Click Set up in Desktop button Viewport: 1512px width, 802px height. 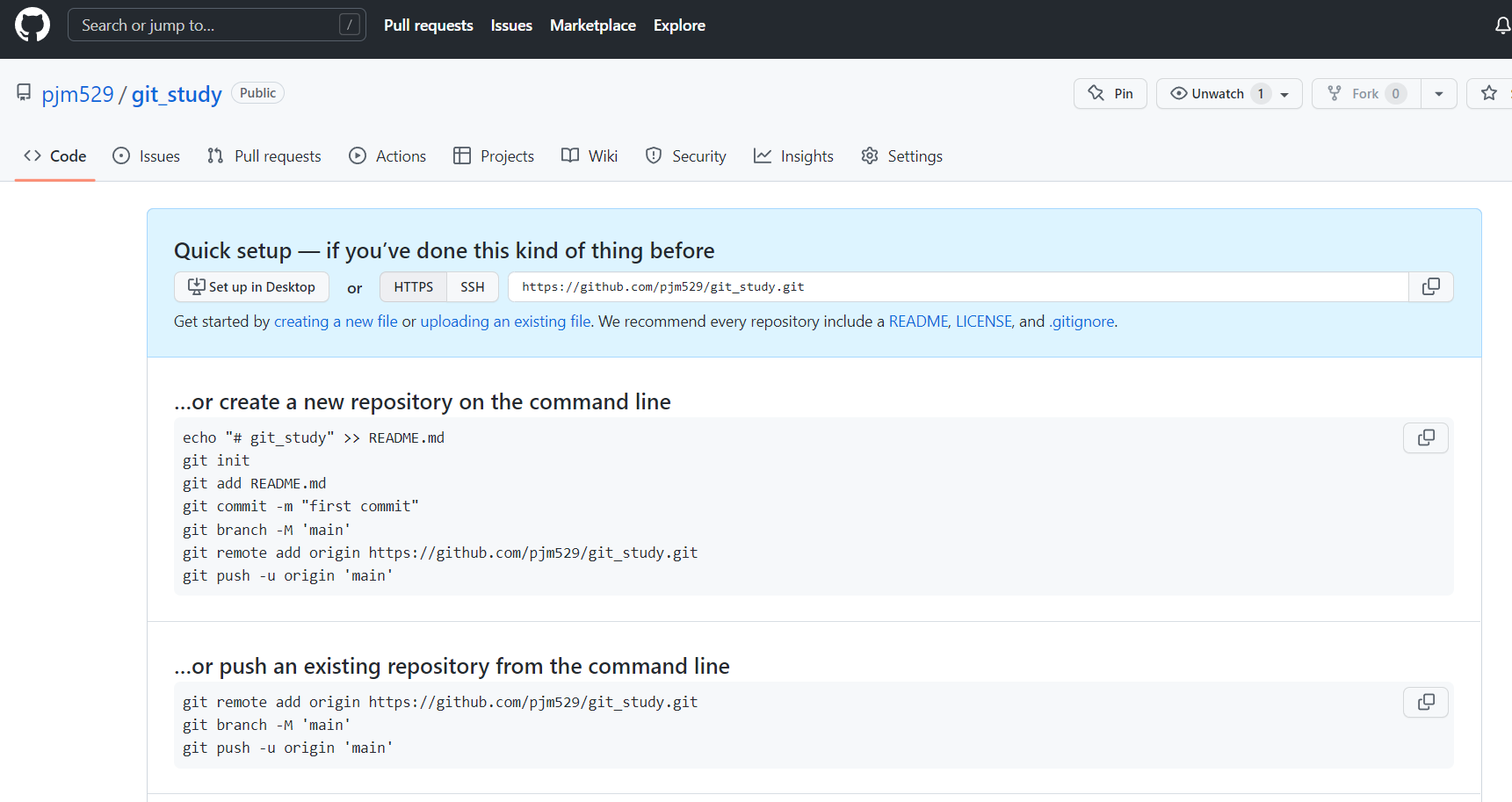[x=251, y=286]
